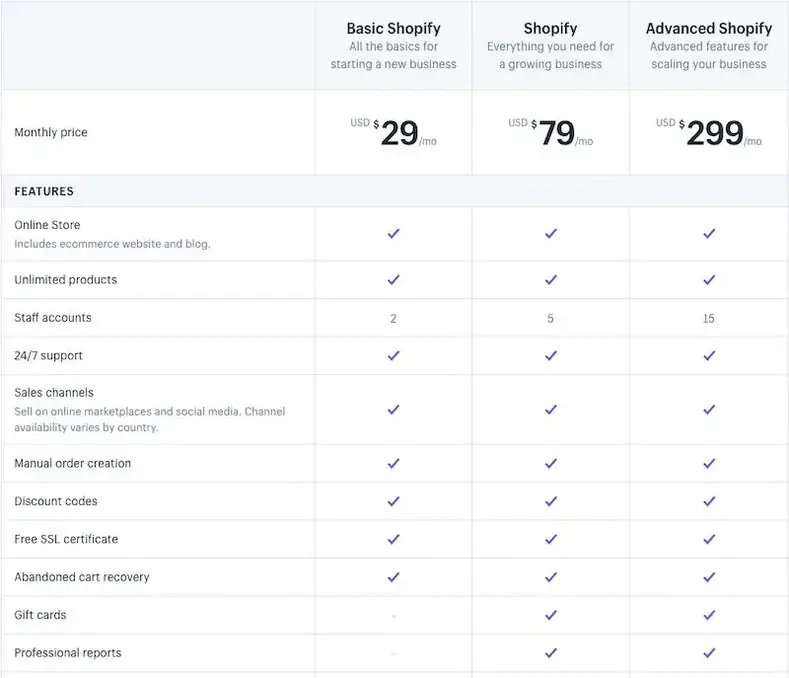Select the Advanced Shopify plan heading
Screen dimensions: 789x678
(x=709, y=28)
